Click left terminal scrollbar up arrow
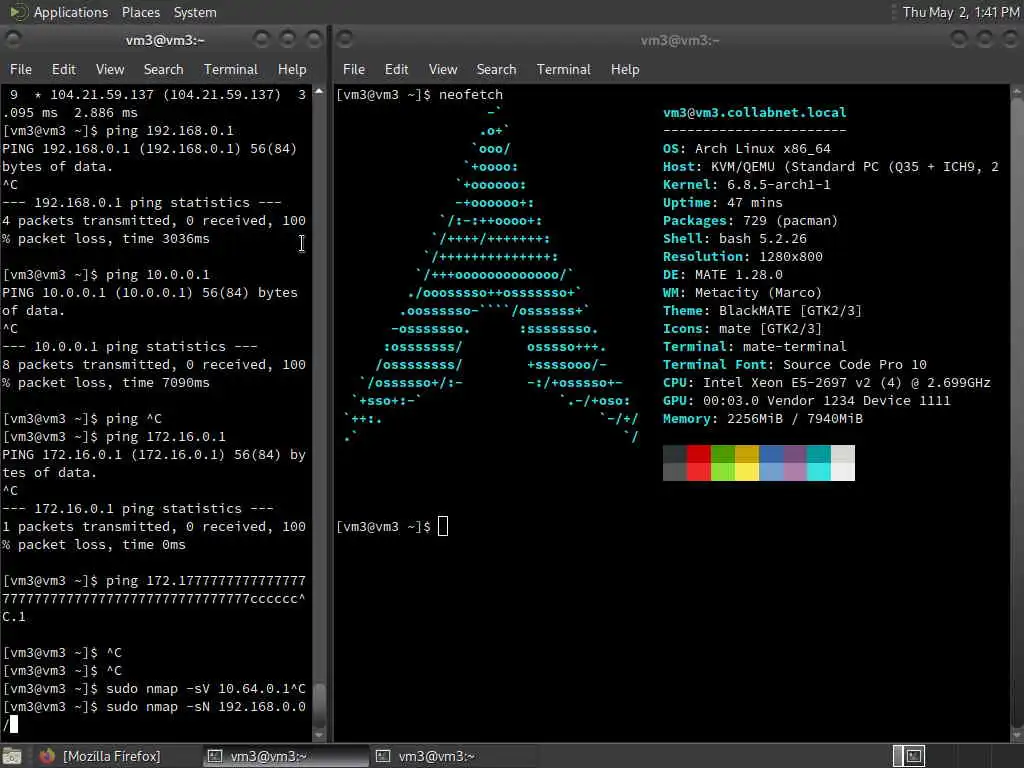 [319, 91]
